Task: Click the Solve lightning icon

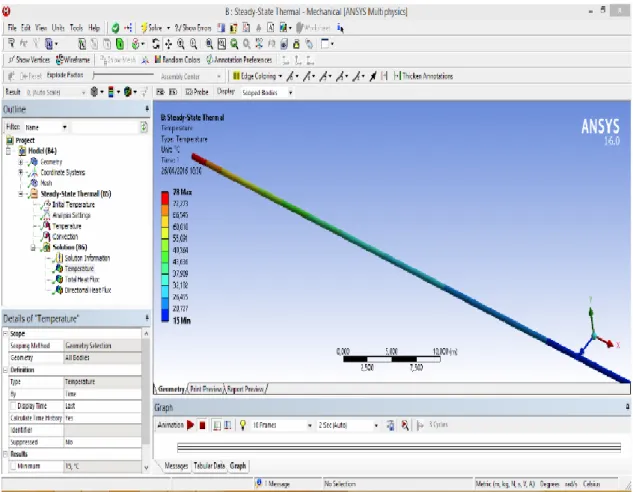Action: pos(144,28)
